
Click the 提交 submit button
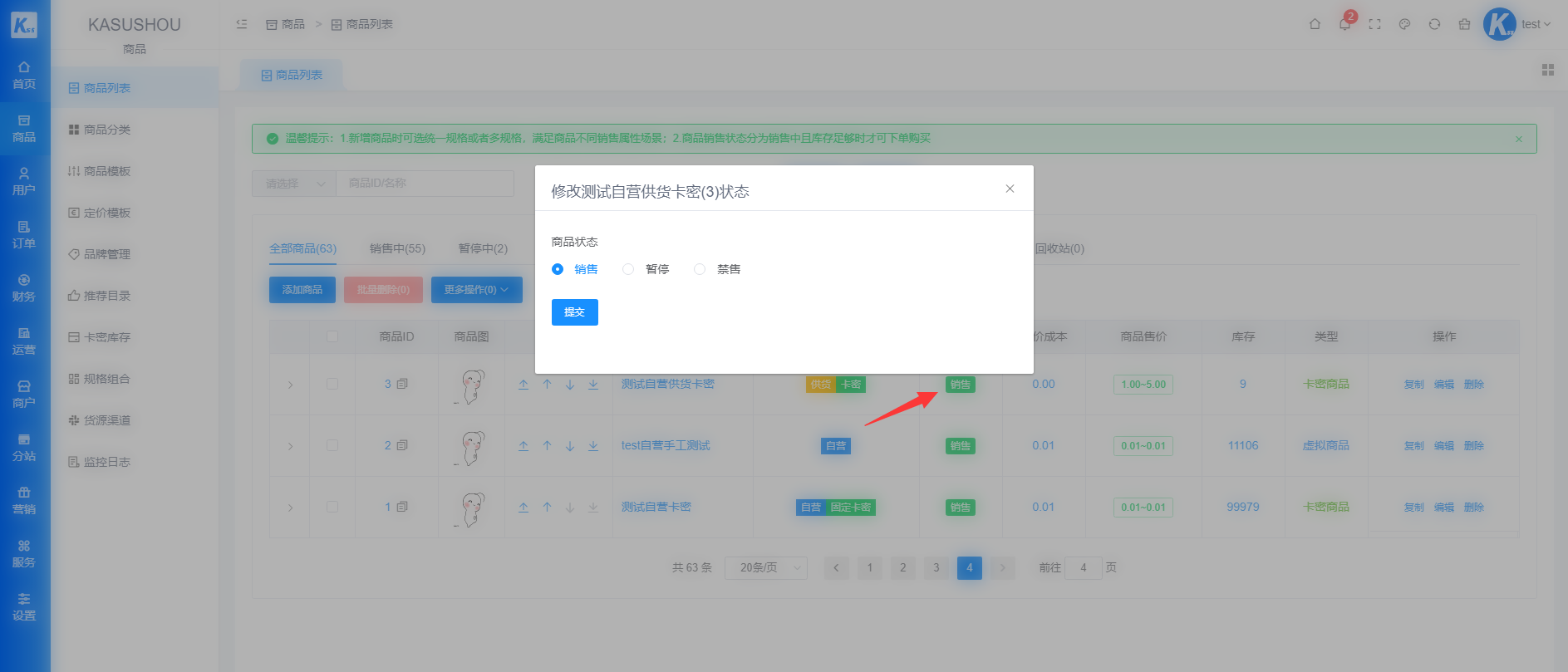[x=575, y=312]
